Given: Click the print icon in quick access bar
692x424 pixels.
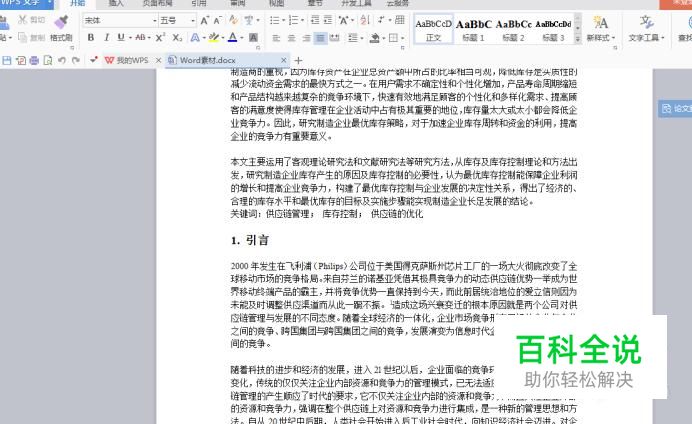Looking at the screenshot, I should click(x=34, y=60).
